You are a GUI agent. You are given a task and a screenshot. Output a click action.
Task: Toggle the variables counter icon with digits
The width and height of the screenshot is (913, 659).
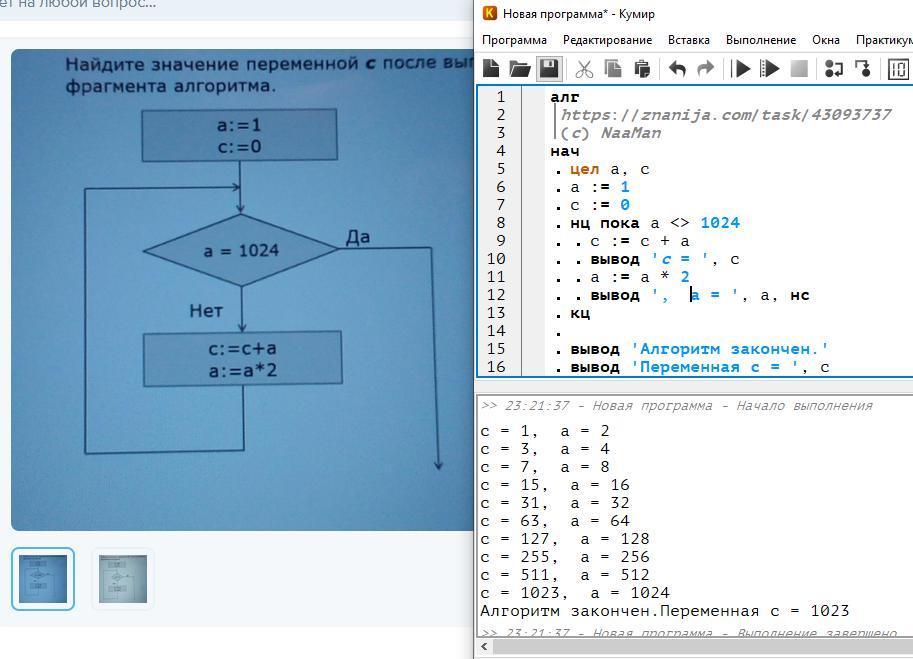click(x=897, y=69)
